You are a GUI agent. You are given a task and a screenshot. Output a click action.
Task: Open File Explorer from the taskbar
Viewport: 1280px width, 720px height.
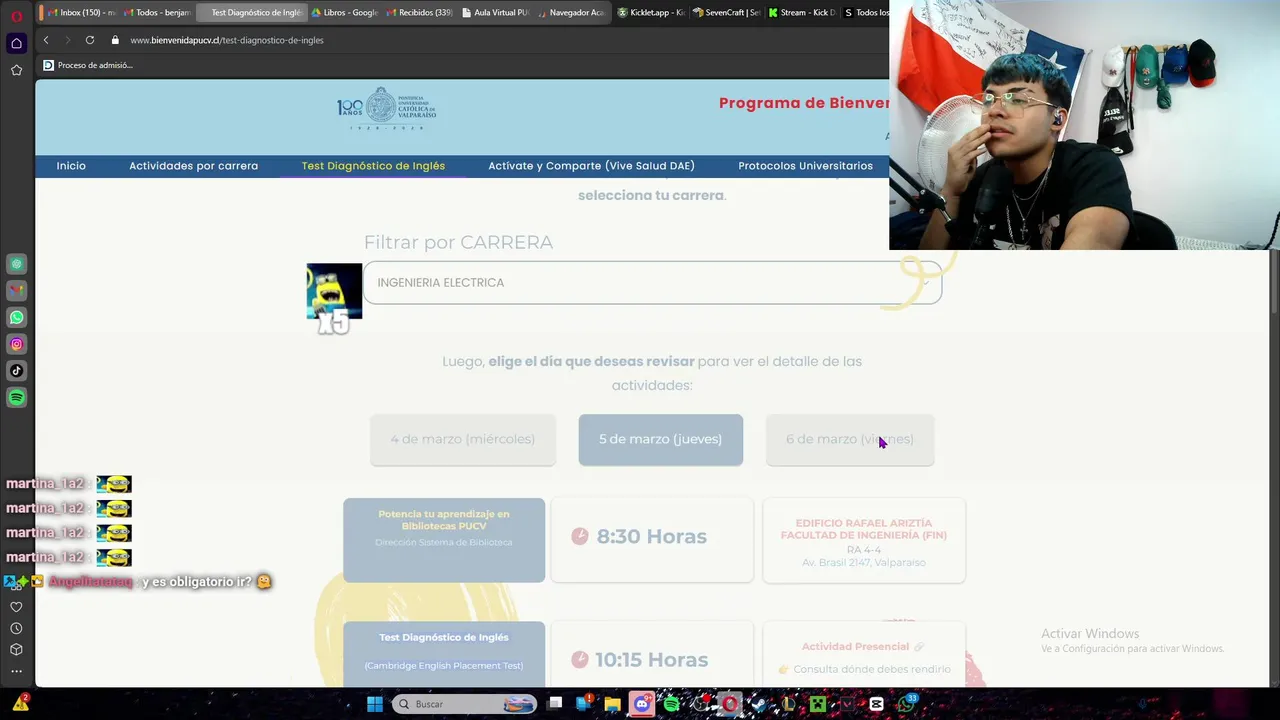coord(612,704)
